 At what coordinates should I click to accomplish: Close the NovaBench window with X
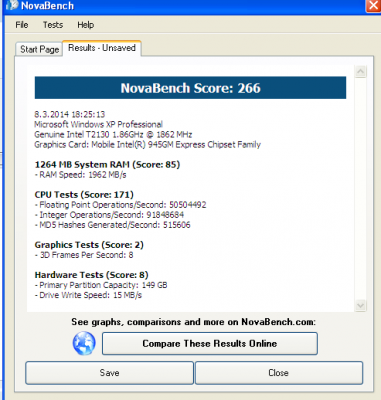[x=373, y=6]
